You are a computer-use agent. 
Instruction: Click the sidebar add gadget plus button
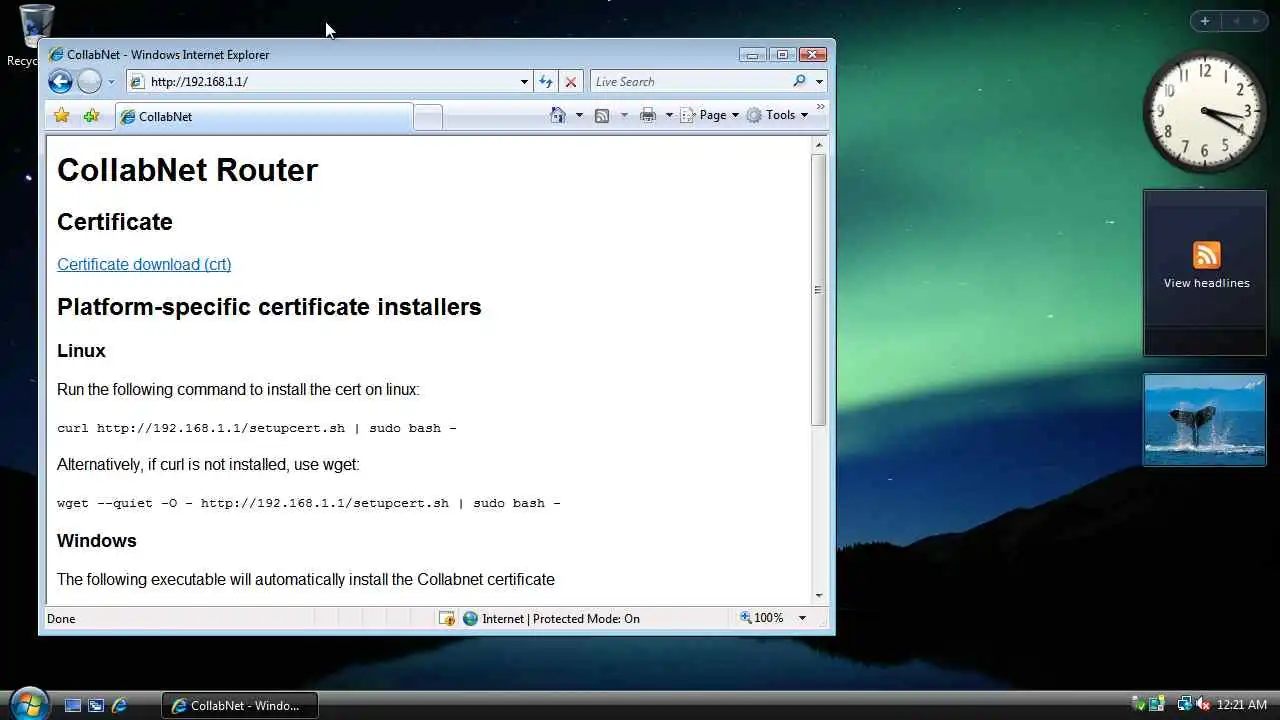pos(1205,21)
